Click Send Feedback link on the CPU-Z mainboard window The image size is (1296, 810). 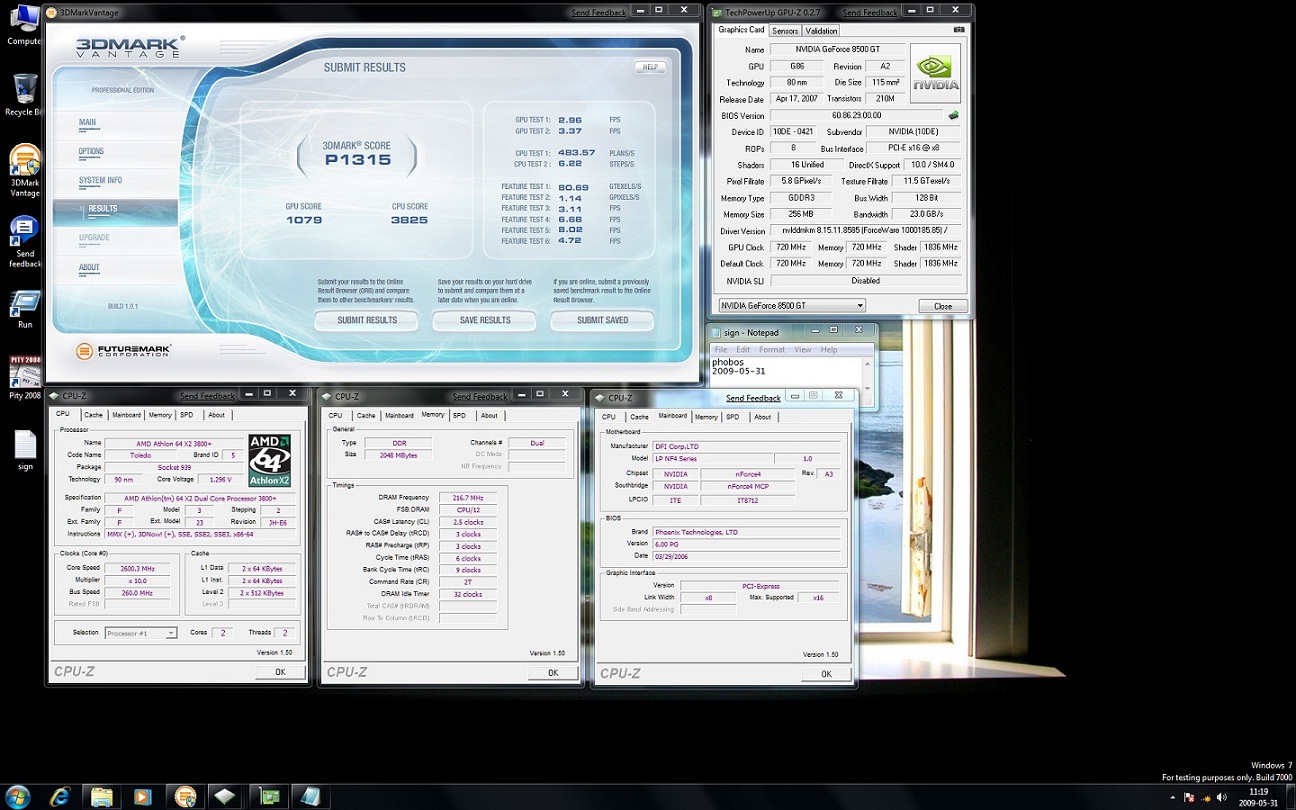753,398
